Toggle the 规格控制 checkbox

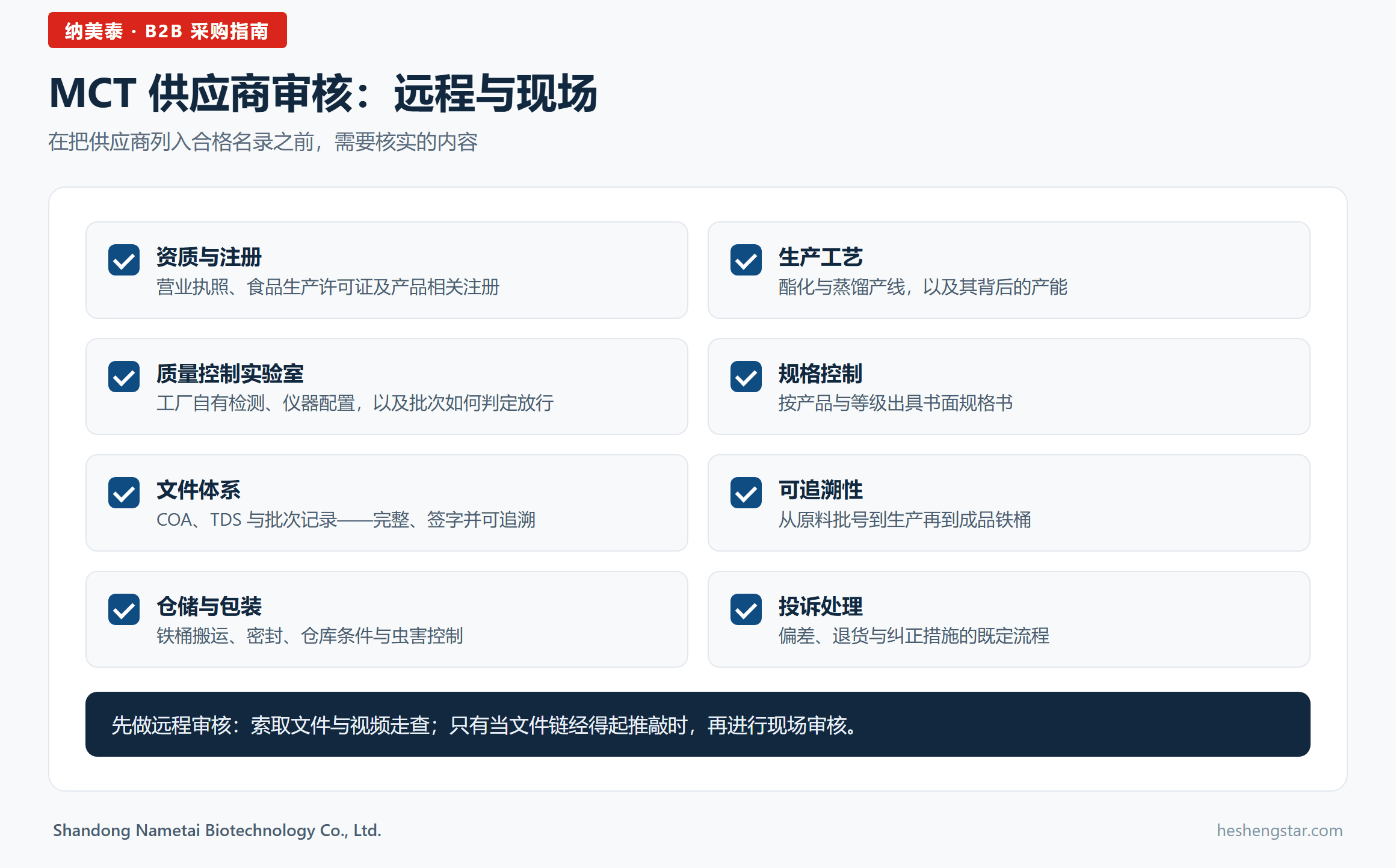pos(746,377)
